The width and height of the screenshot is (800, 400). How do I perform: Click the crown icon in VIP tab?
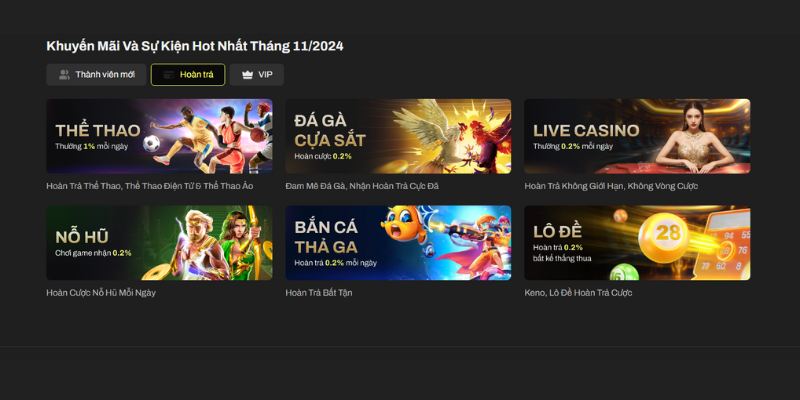coord(247,75)
